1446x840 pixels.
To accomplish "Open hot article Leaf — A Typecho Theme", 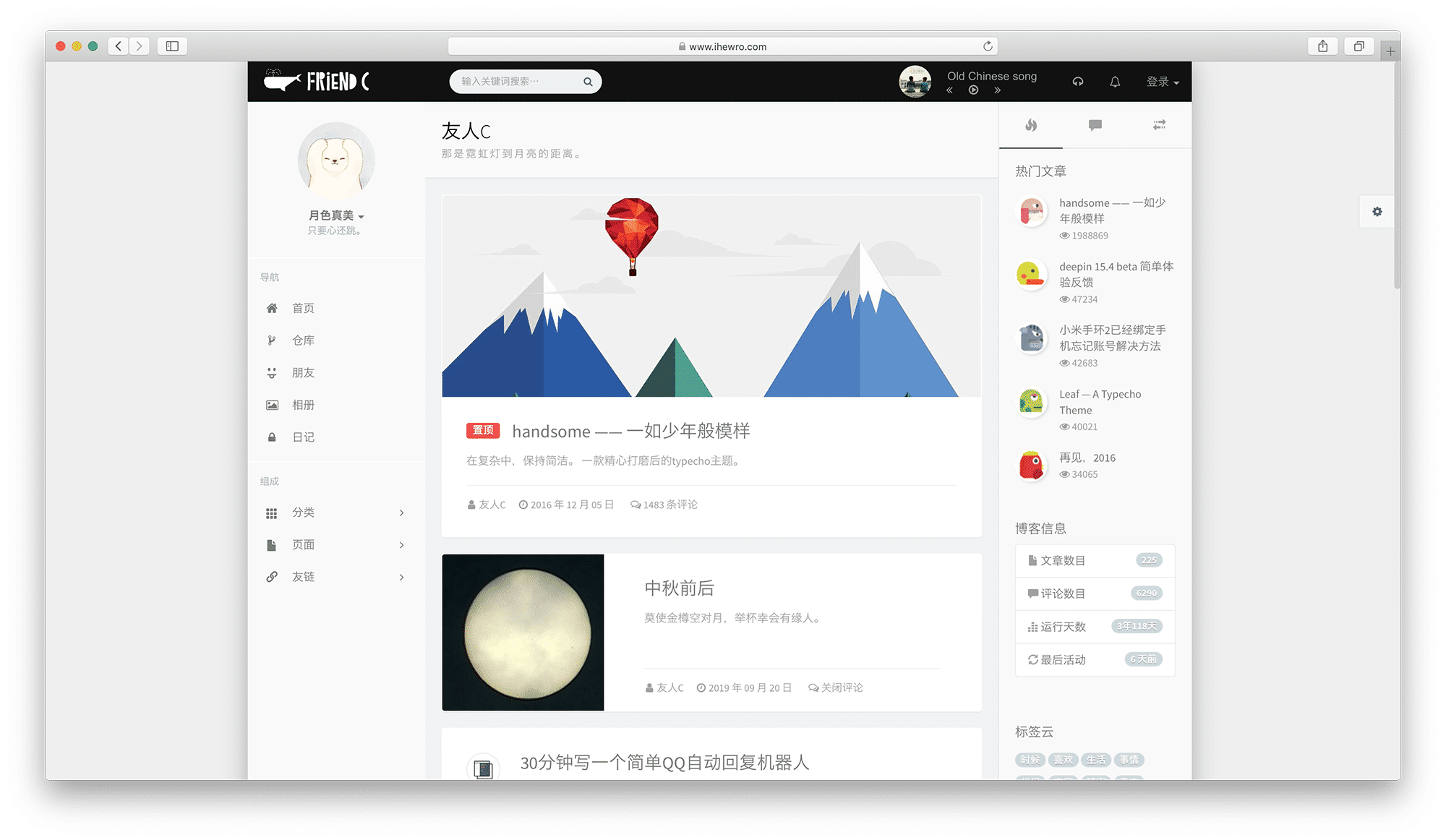I will (x=1100, y=402).
